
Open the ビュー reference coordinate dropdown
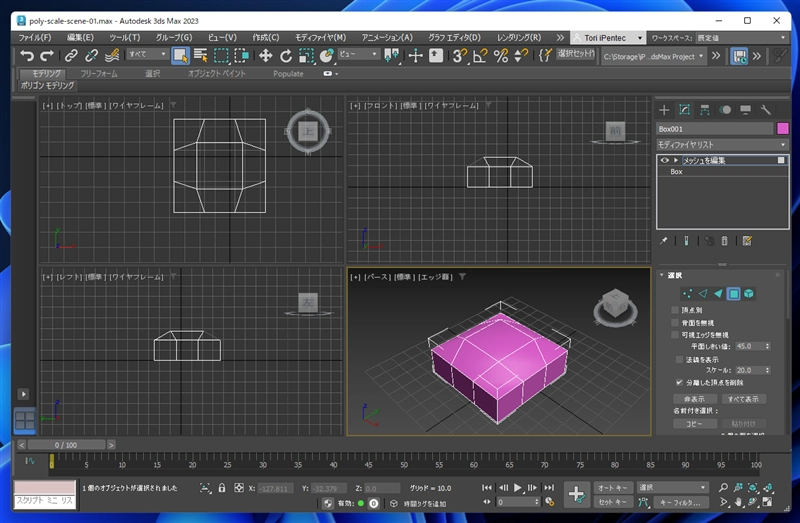359,54
